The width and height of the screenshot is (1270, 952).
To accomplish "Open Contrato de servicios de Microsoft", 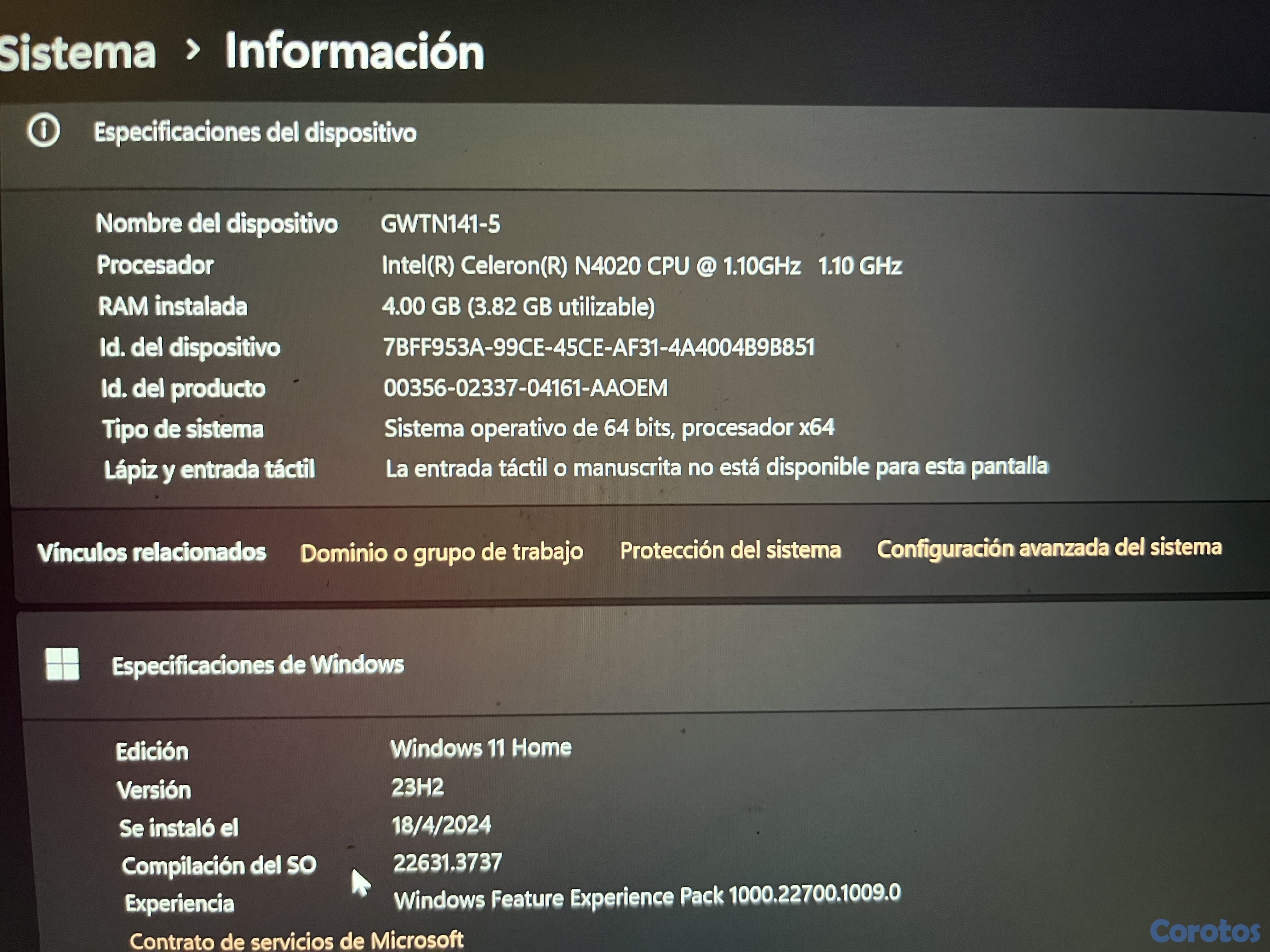I will point(296,940).
